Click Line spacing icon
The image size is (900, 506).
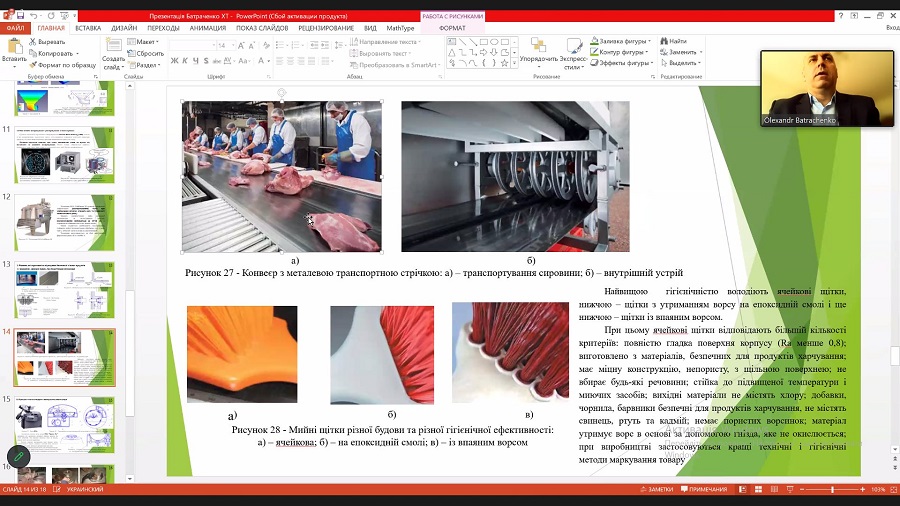pyautogui.click(x=339, y=45)
